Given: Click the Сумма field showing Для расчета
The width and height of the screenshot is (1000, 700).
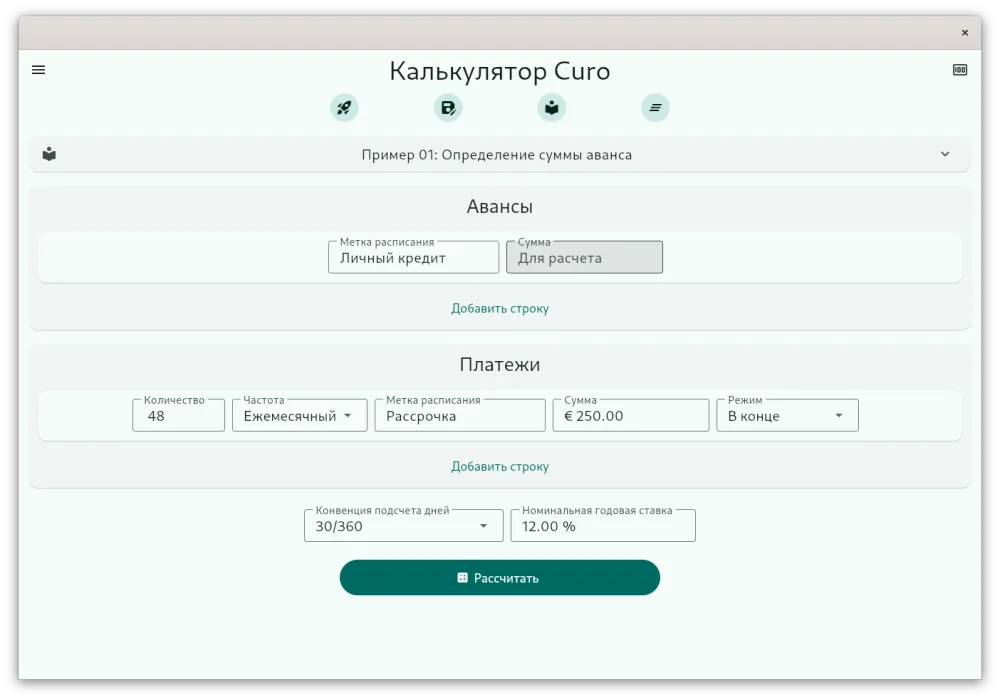Looking at the screenshot, I should (x=584, y=258).
